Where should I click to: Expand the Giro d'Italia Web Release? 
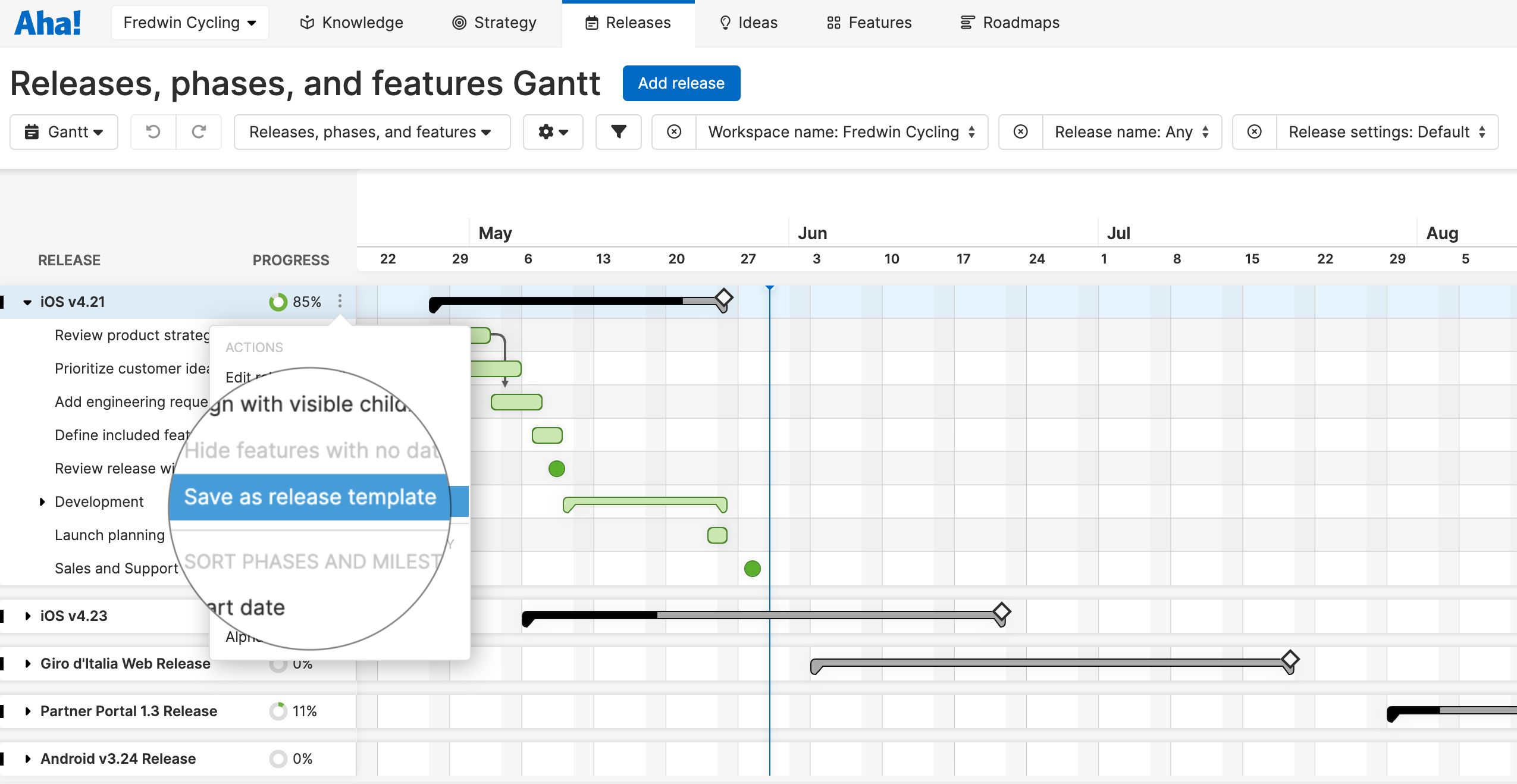point(27,664)
